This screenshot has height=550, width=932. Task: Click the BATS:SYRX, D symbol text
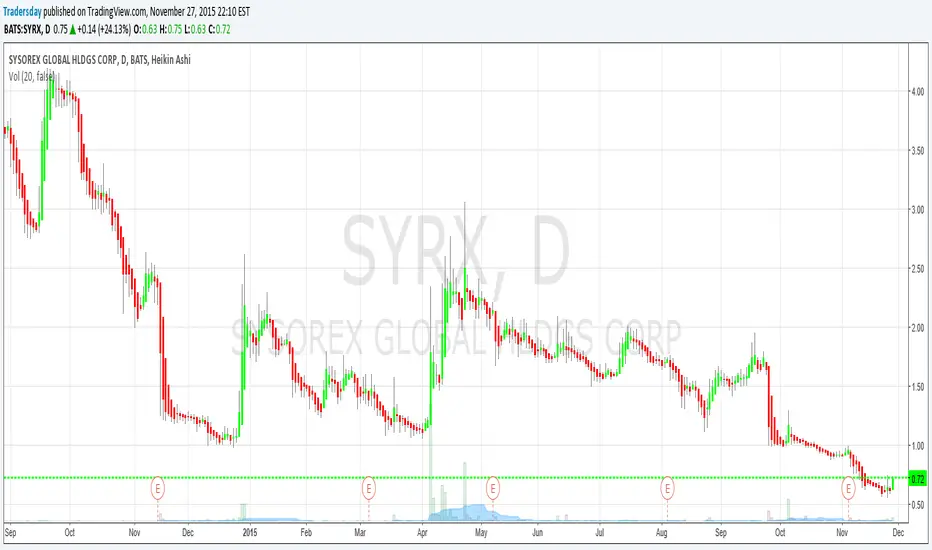pyautogui.click(x=27, y=29)
